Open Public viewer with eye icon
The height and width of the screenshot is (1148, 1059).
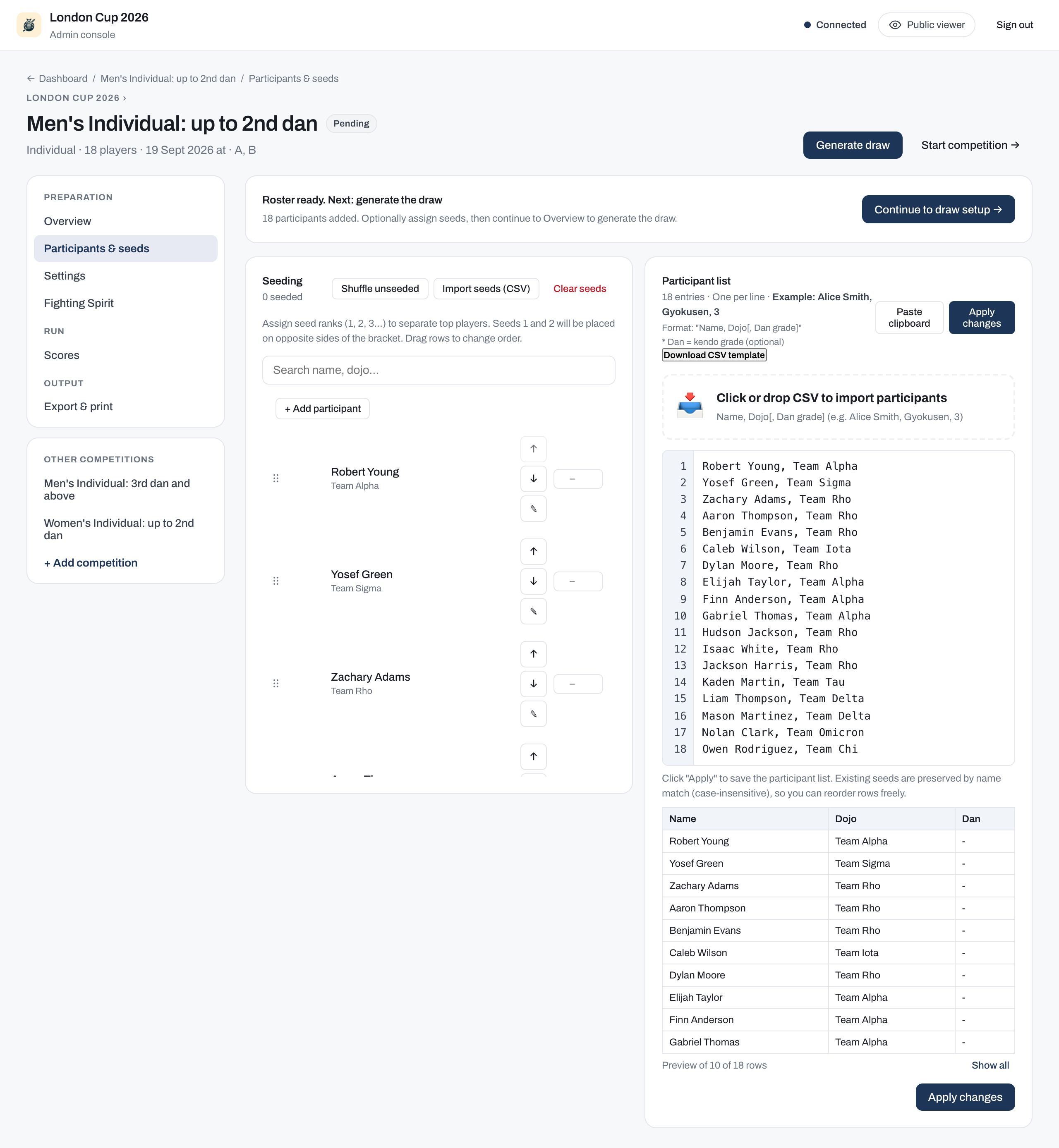click(926, 25)
